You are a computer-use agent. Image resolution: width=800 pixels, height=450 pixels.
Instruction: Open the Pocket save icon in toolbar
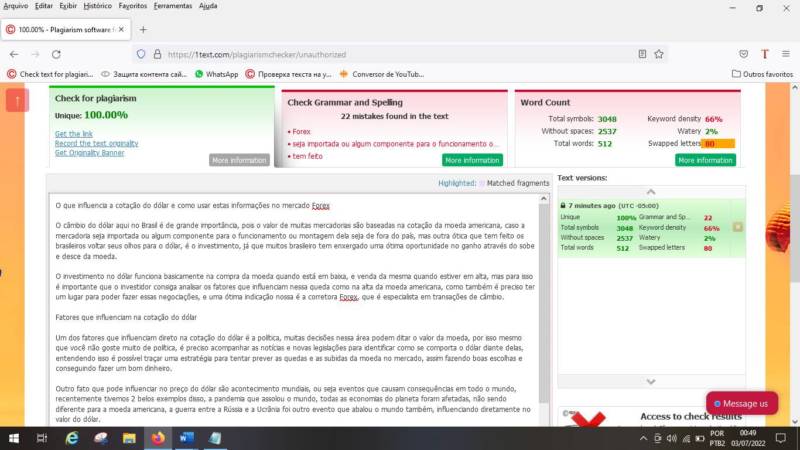743,54
